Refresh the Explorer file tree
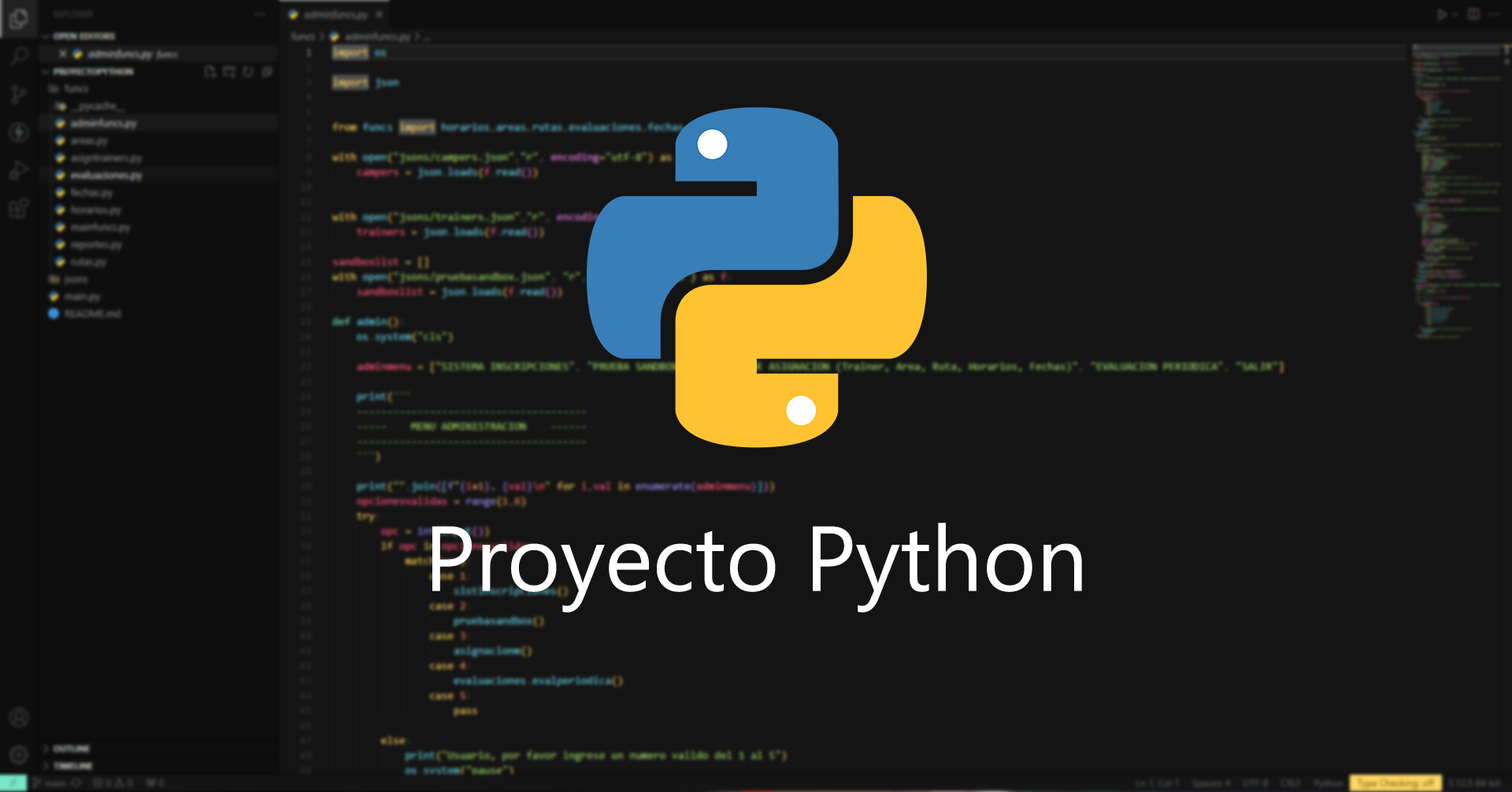The width and height of the screenshot is (1512, 792). pyautogui.click(x=248, y=71)
